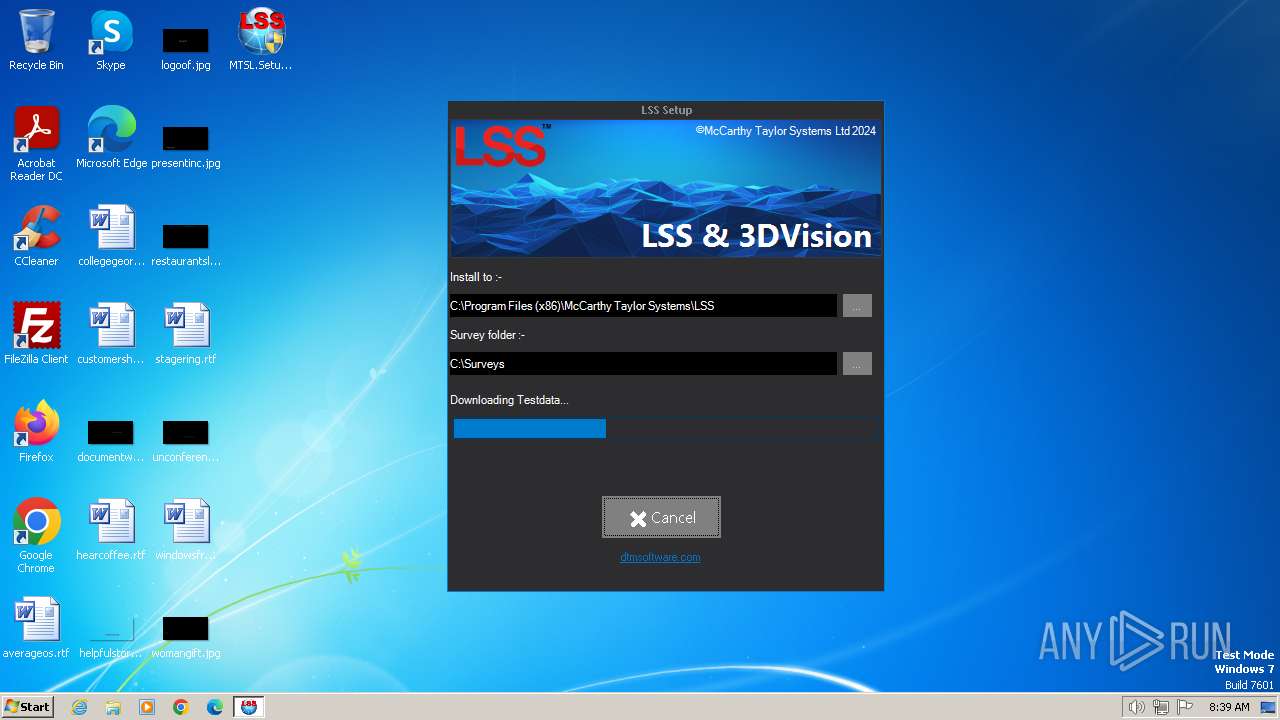The height and width of the screenshot is (720, 1280).
Task: Select the Google Chrome desktop shortcut
Action: pyautogui.click(x=36, y=536)
